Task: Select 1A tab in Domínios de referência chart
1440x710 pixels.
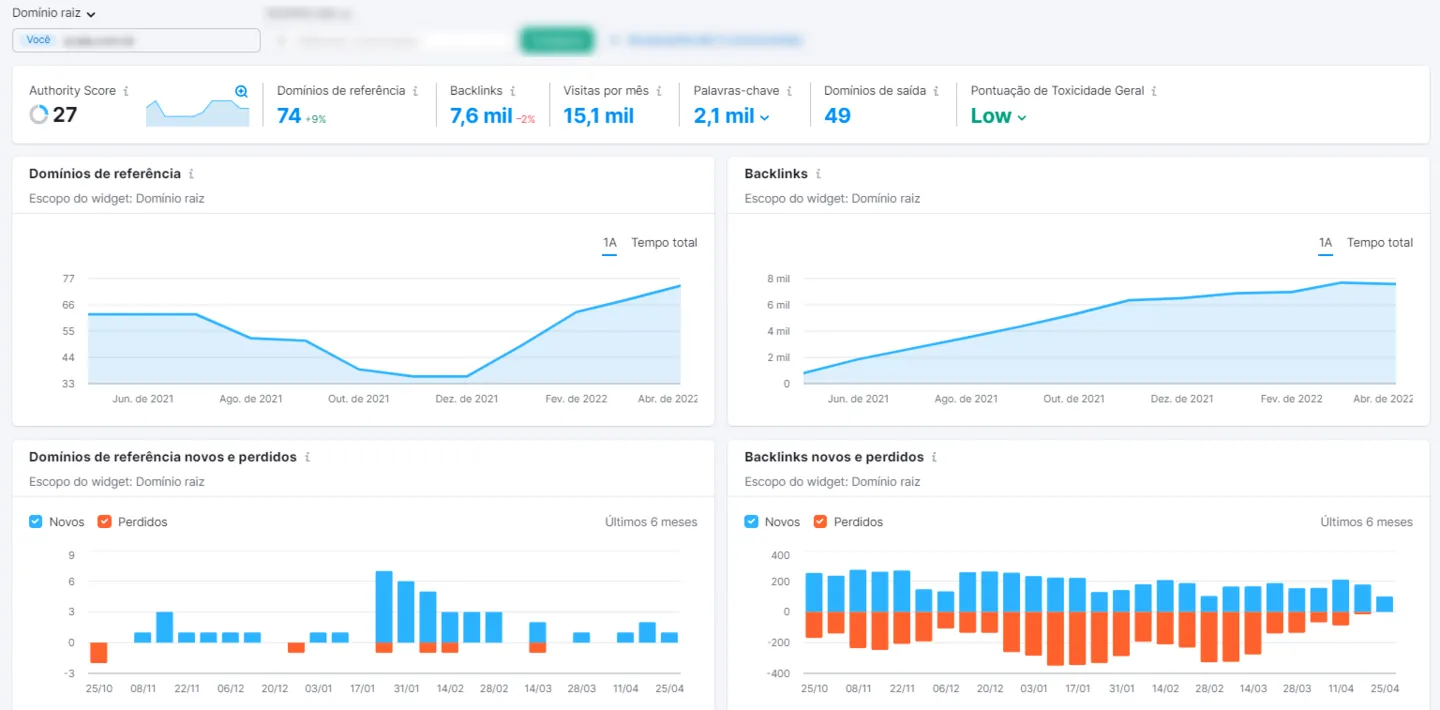Action: coord(610,243)
